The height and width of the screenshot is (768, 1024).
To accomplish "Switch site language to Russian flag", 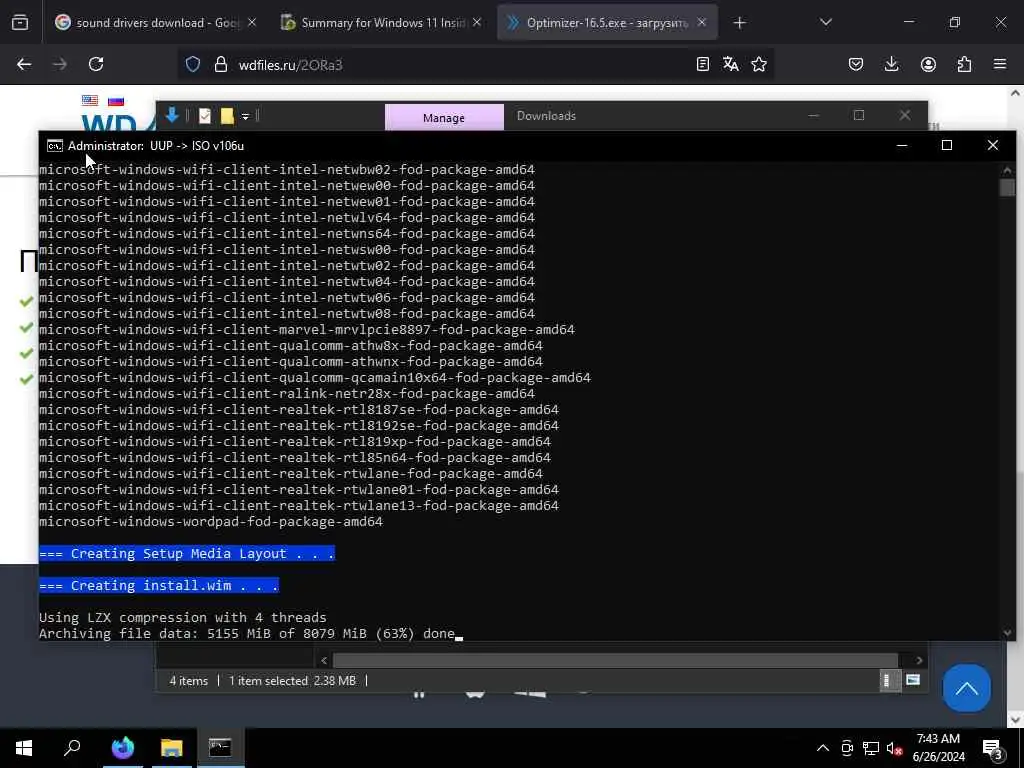I will point(116,101).
